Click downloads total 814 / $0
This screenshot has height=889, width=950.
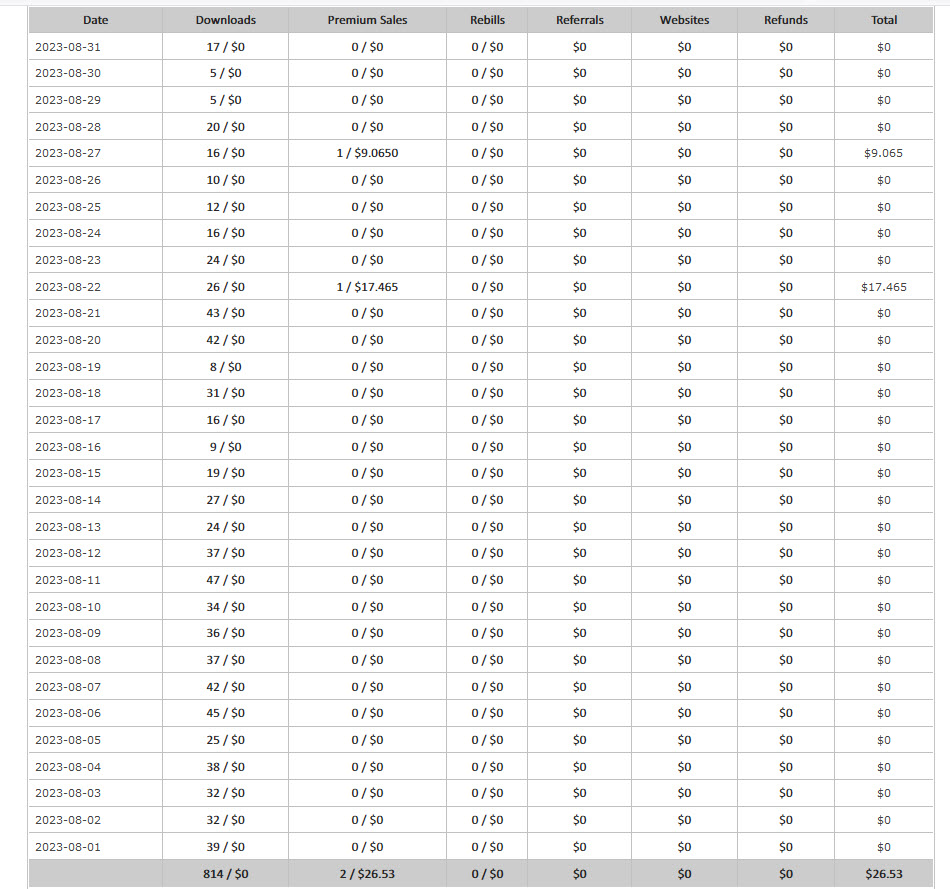tap(225, 874)
